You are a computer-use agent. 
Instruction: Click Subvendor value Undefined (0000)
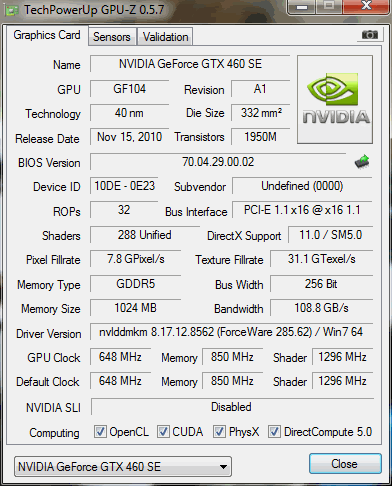click(302, 186)
